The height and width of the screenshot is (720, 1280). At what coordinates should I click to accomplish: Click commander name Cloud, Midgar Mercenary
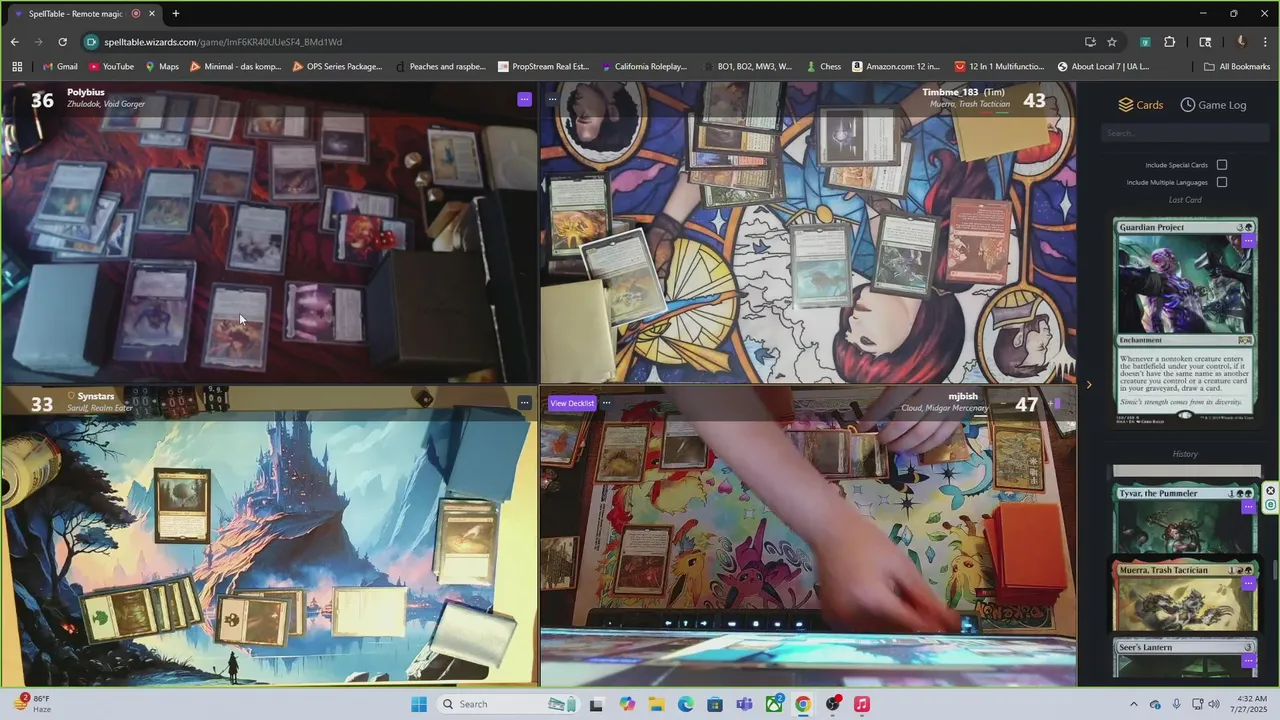pyautogui.click(x=945, y=408)
